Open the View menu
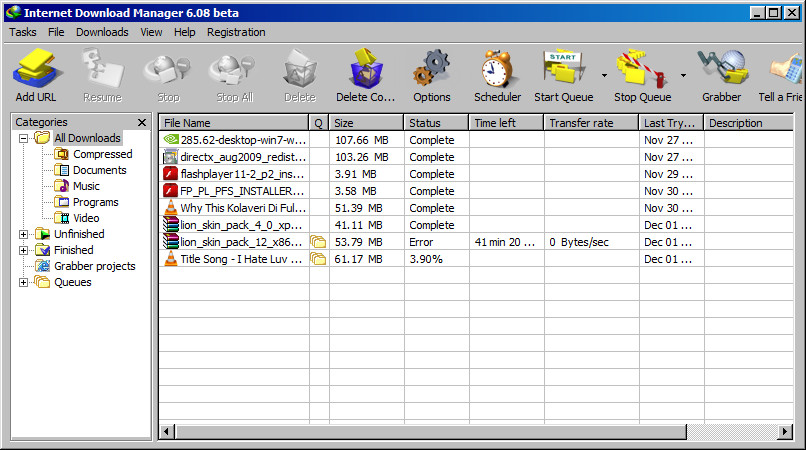Viewport: 806px width, 450px height. [x=151, y=32]
